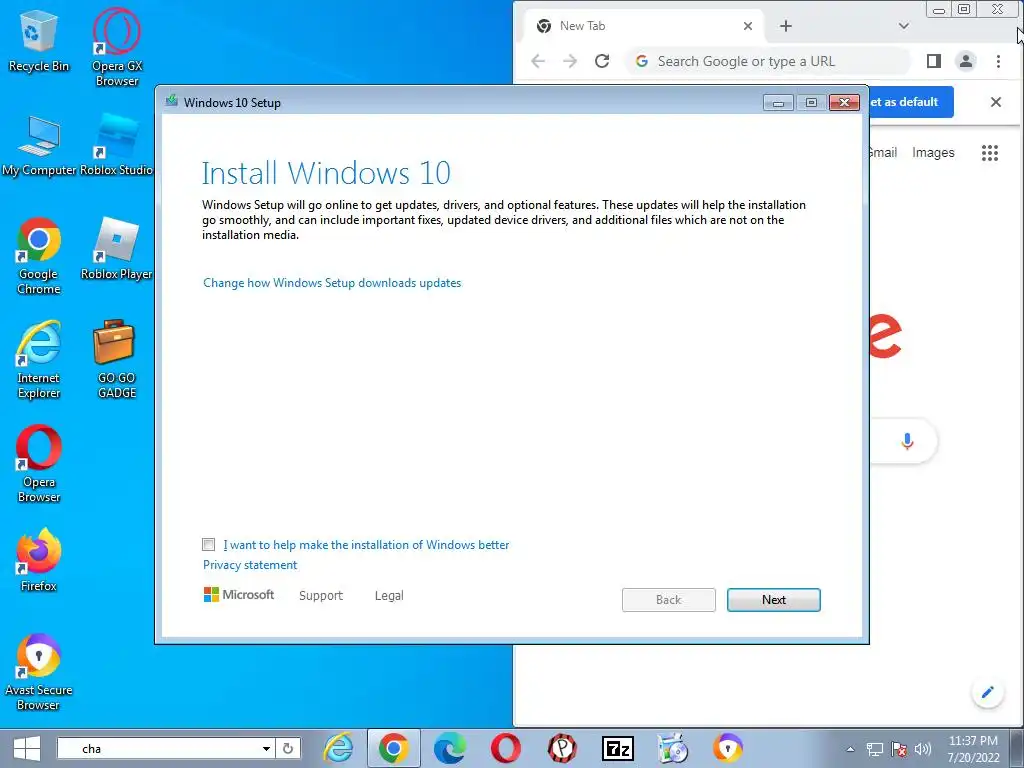The width and height of the screenshot is (1024, 768).
Task: Go back in Chrome
Action: [538, 61]
